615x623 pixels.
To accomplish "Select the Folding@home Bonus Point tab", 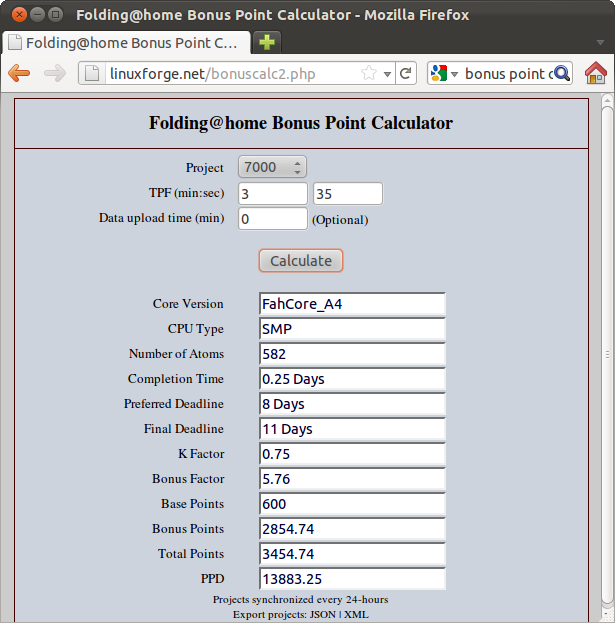I will tap(126, 43).
